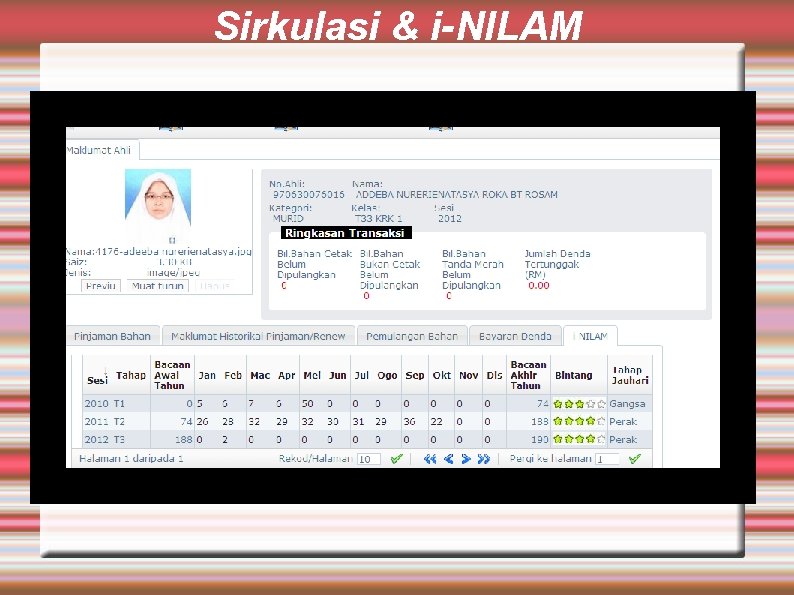Click the MURID category value
Viewport: 794px width, 595px height.
(288, 219)
